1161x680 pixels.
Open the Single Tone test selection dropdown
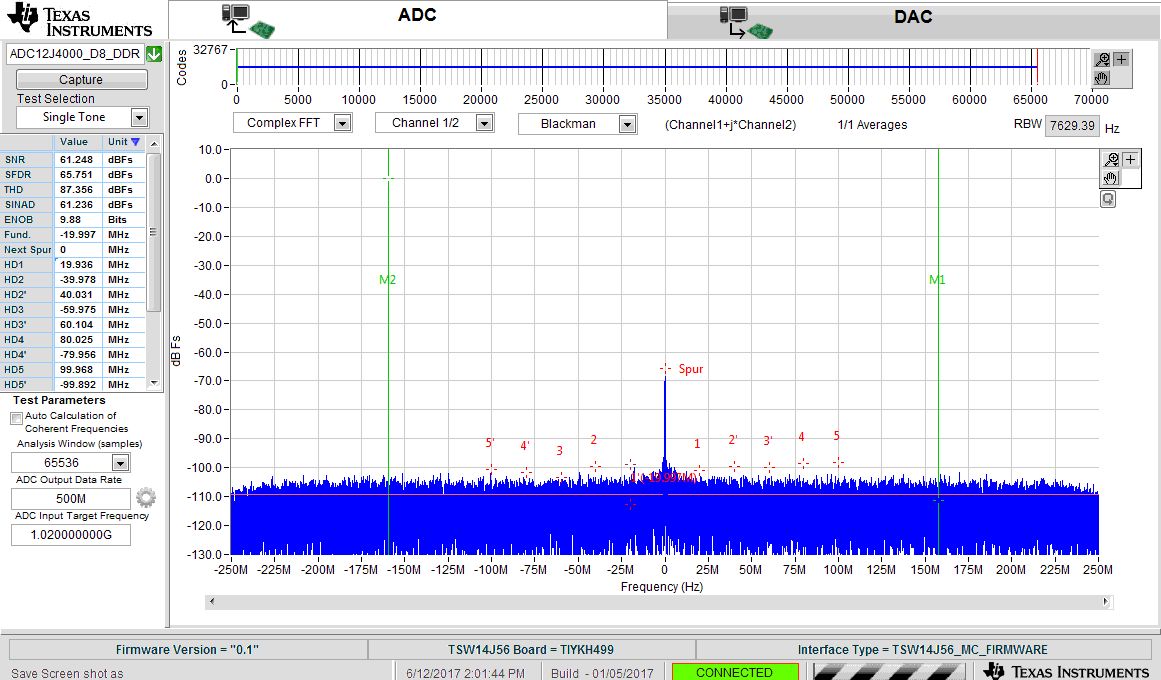(138, 117)
